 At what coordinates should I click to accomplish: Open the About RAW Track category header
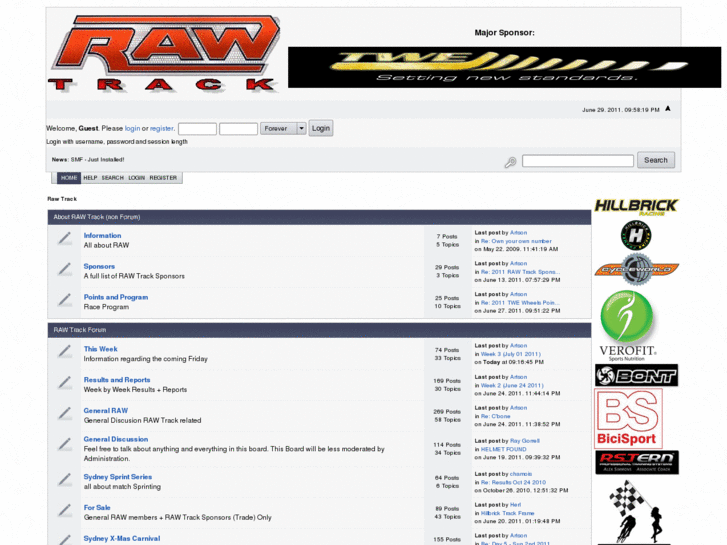[96, 217]
